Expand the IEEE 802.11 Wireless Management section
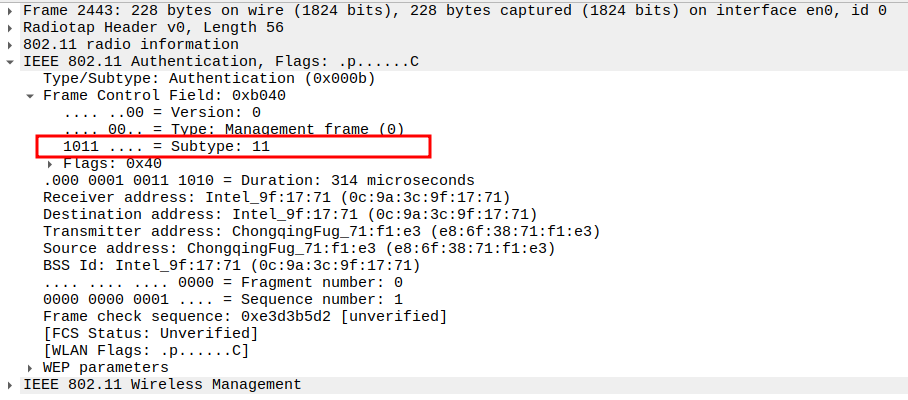The width and height of the screenshot is (908, 400). pos(11,385)
